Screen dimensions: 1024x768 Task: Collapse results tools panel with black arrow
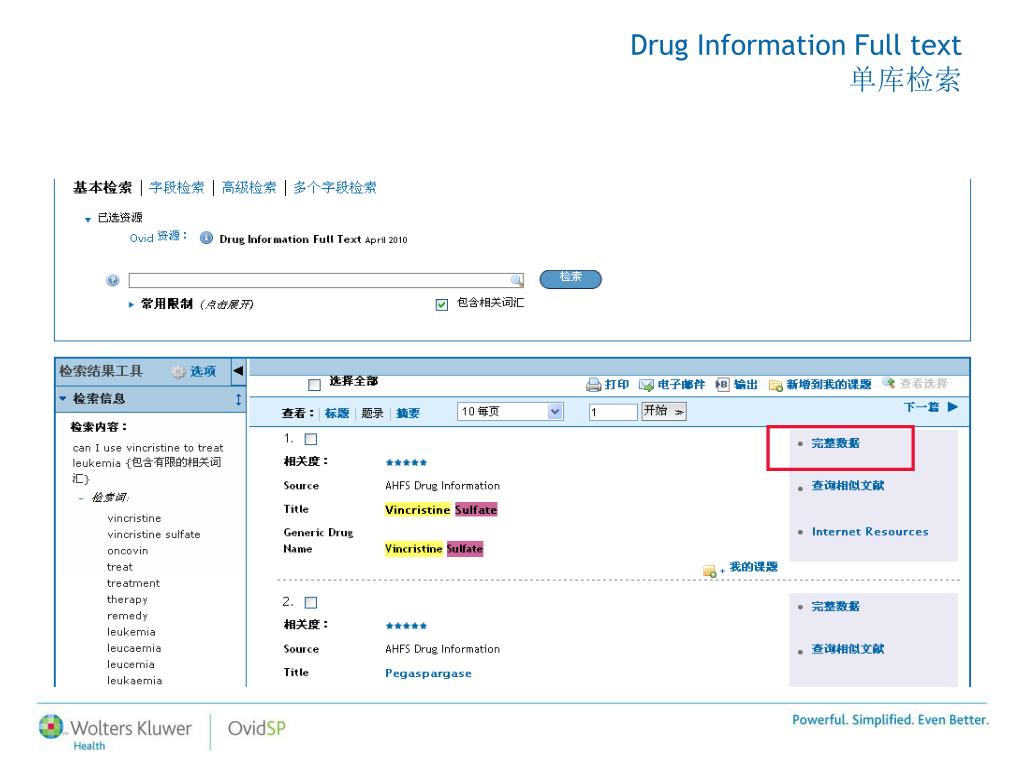coord(238,371)
